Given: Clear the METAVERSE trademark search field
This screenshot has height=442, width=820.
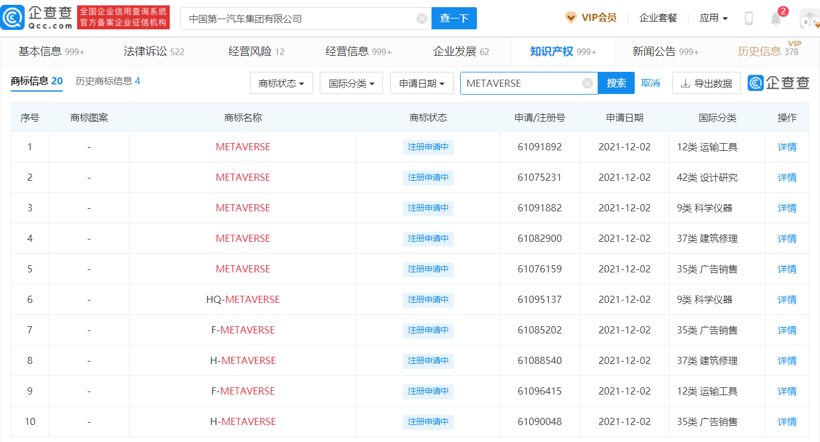Looking at the screenshot, I should 587,84.
